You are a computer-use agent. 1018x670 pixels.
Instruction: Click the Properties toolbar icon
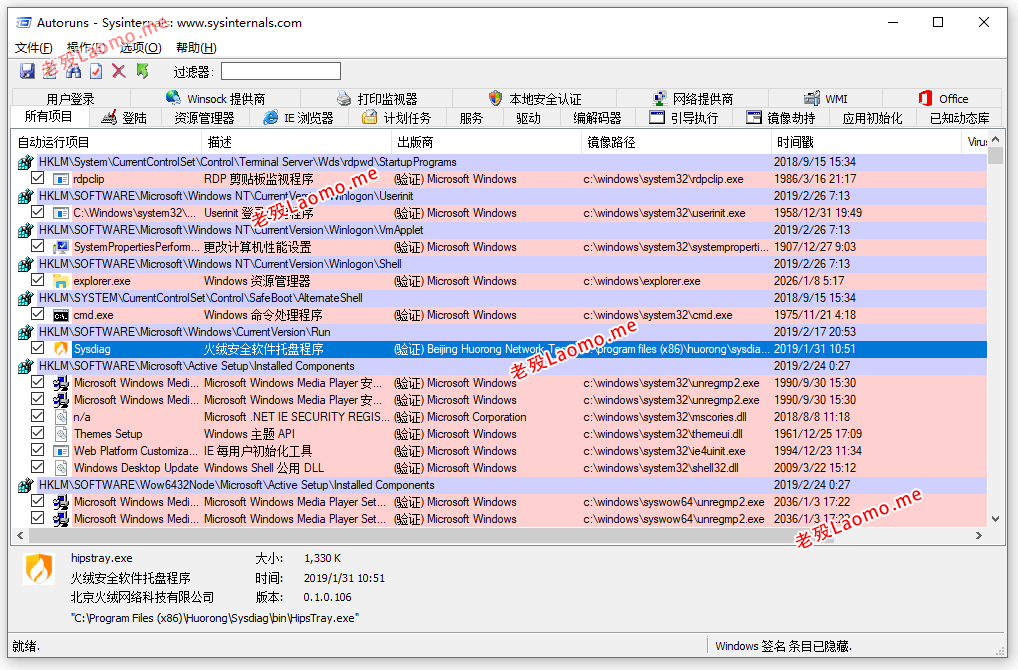(96, 71)
